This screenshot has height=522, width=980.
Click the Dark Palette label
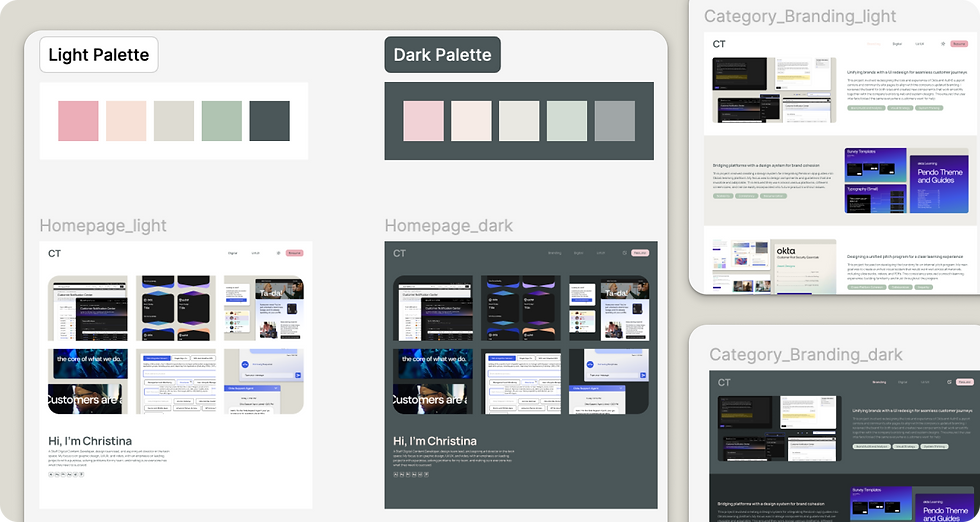[442, 54]
